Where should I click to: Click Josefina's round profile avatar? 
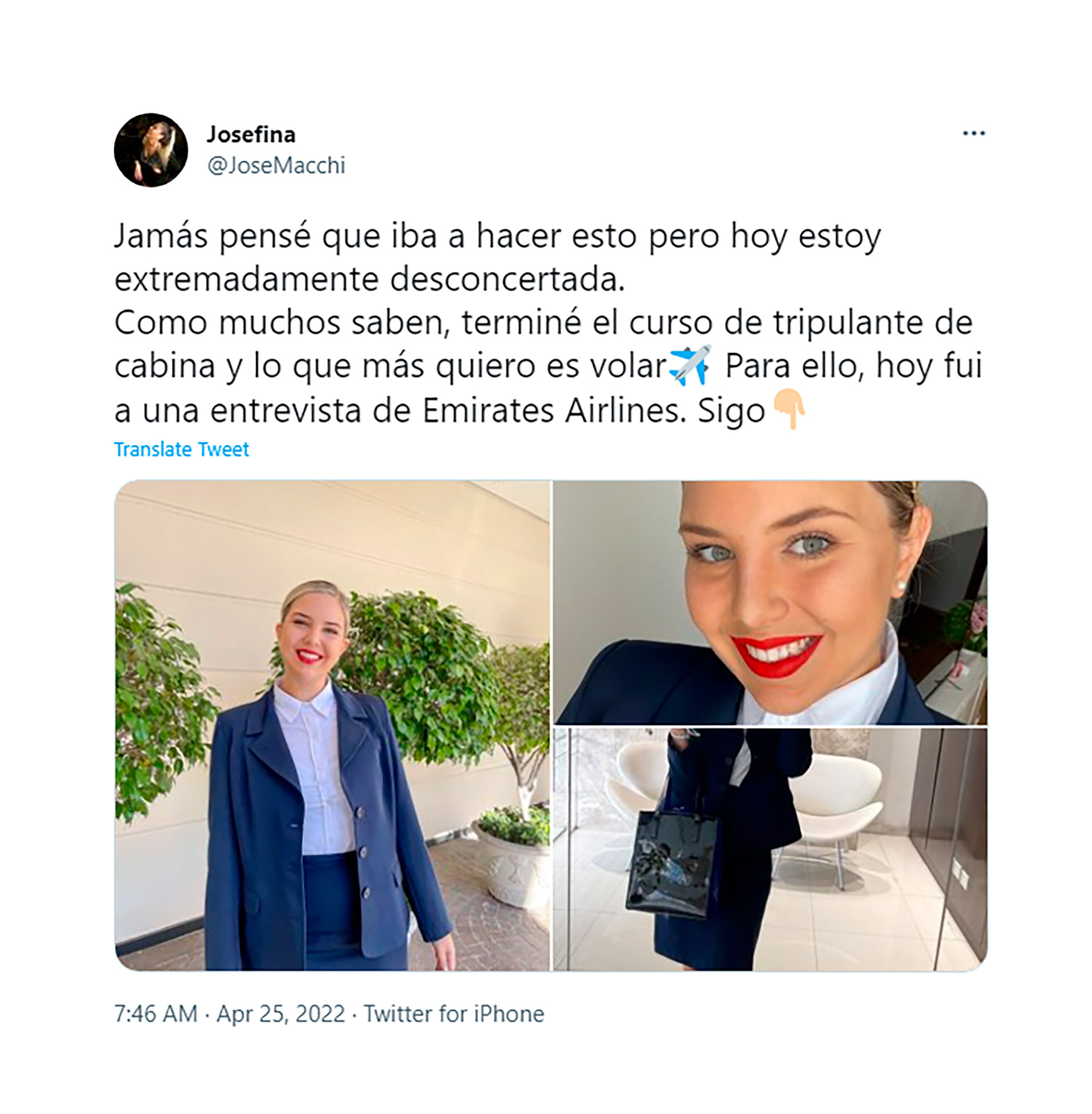(151, 150)
